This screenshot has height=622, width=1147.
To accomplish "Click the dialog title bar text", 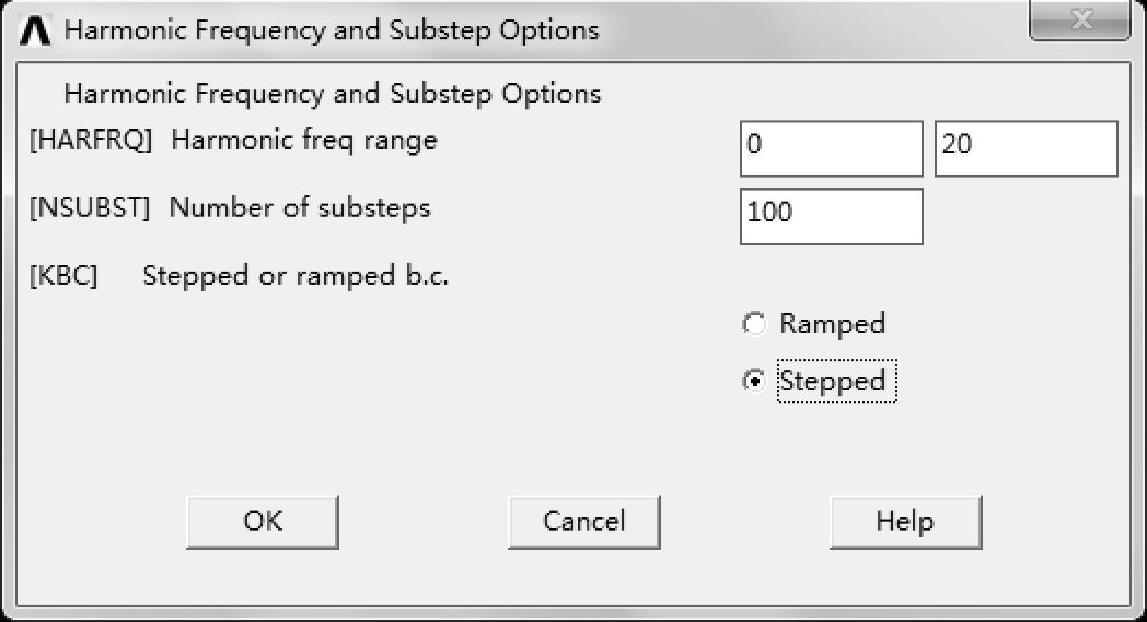I will click(x=332, y=30).
